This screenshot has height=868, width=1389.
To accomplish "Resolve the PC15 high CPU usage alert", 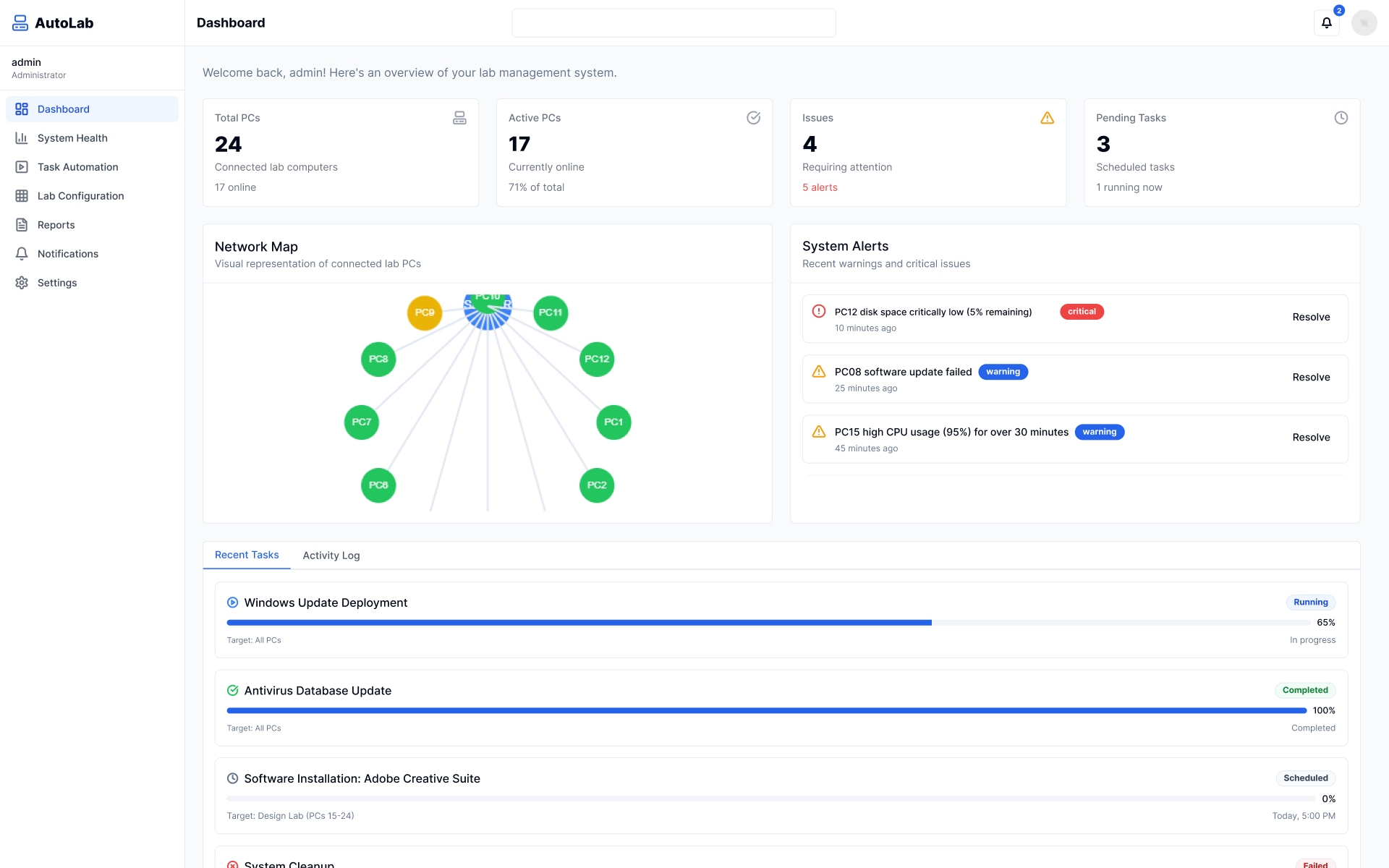I will (x=1311, y=437).
